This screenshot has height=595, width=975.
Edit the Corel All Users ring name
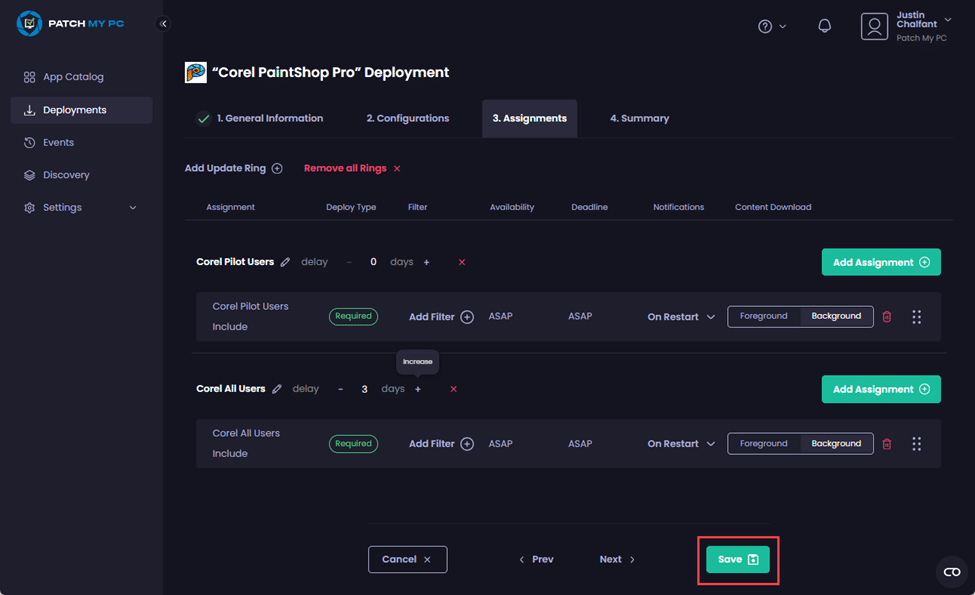[277, 389]
